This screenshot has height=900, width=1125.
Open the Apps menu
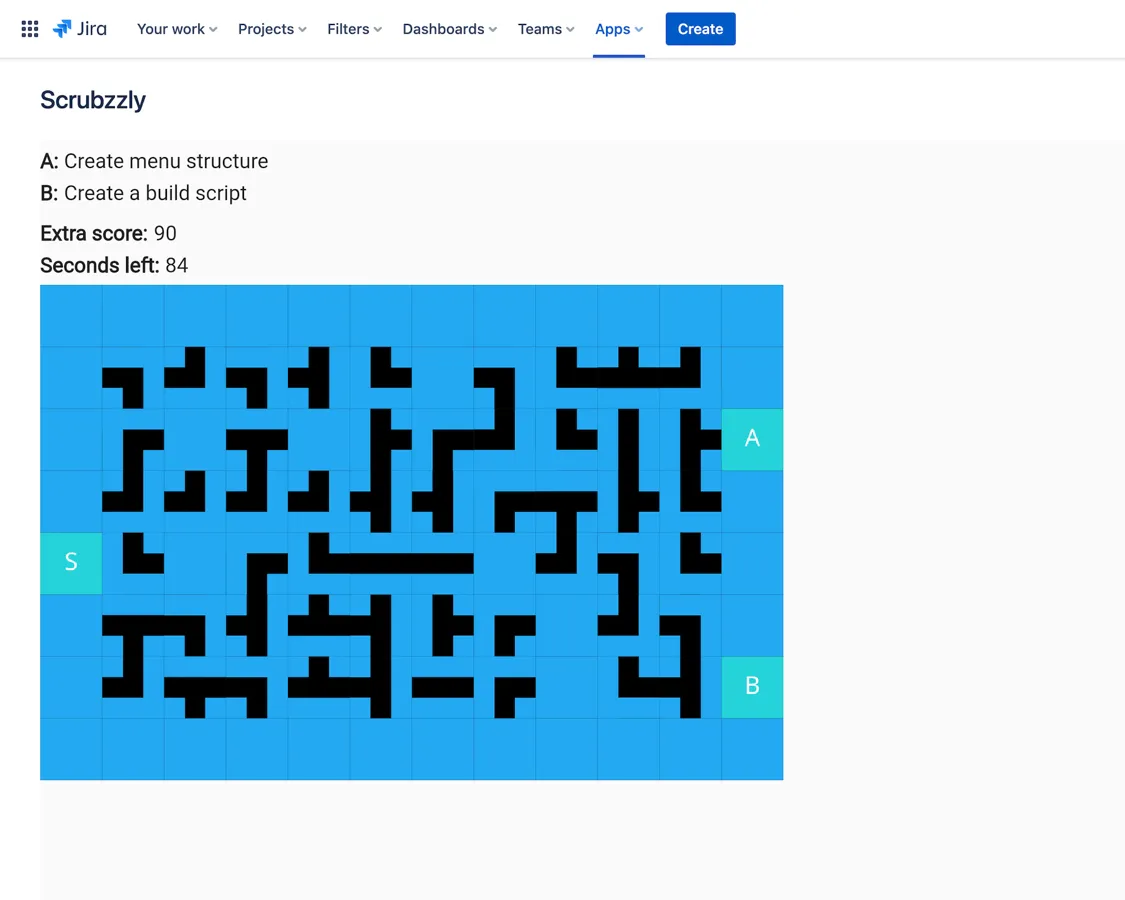coord(618,29)
